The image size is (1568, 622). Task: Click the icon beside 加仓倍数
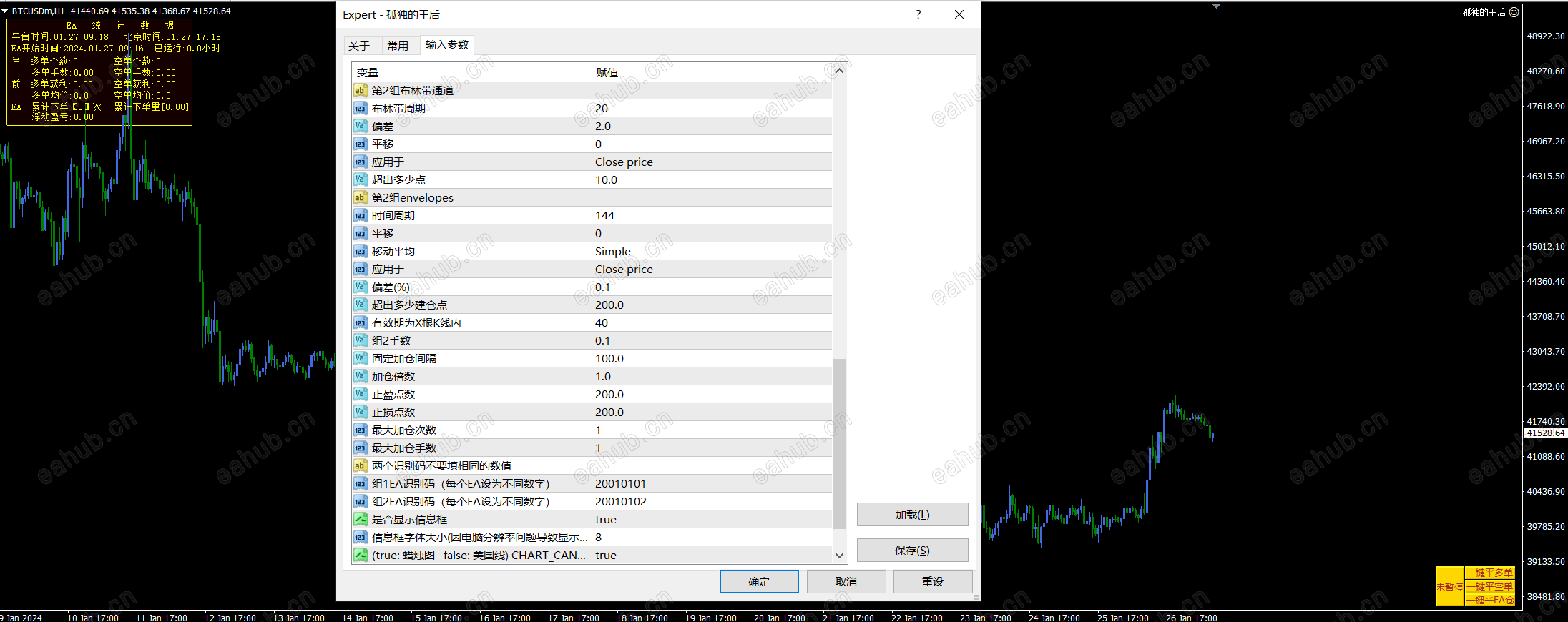coord(360,377)
